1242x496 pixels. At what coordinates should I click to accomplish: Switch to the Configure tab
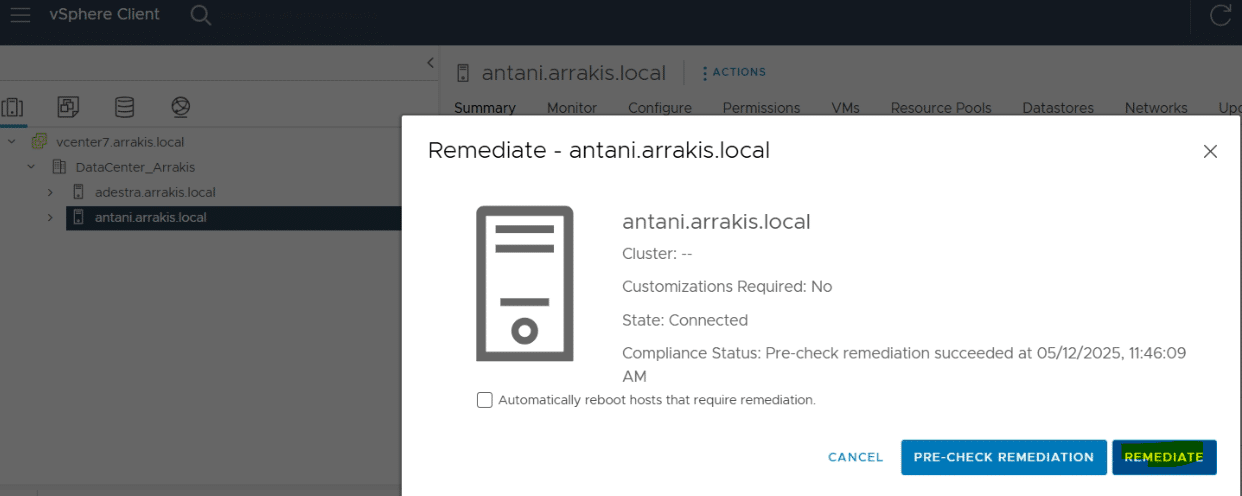[x=660, y=107]
